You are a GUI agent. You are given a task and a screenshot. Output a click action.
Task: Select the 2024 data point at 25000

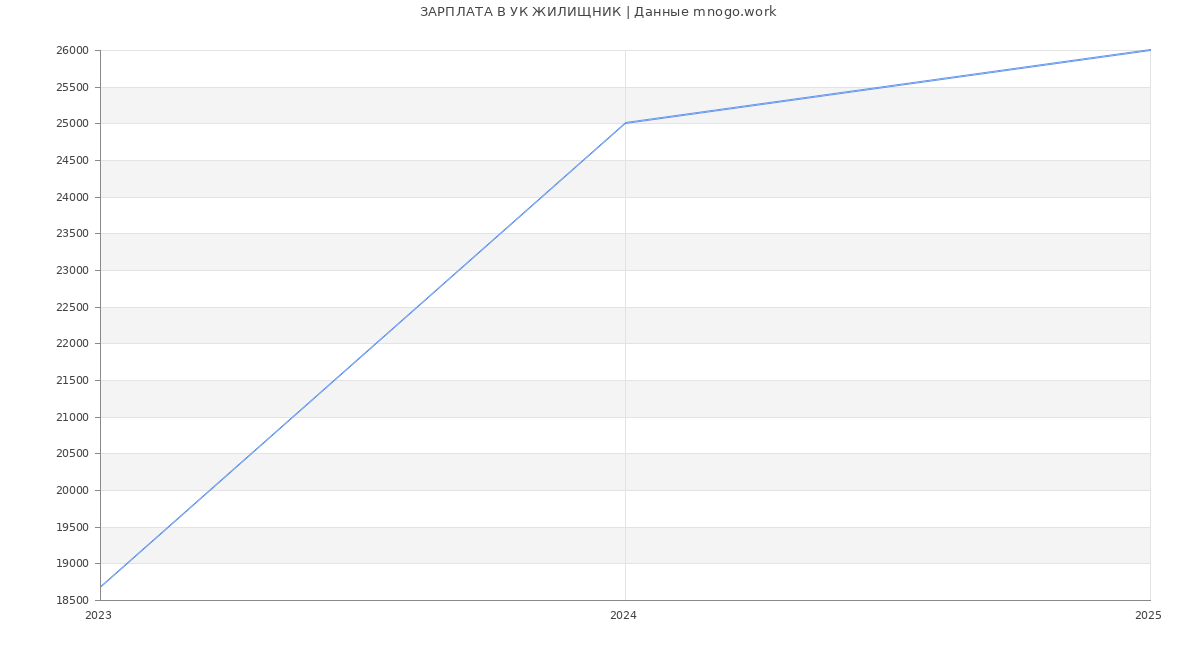pos(625,123)
